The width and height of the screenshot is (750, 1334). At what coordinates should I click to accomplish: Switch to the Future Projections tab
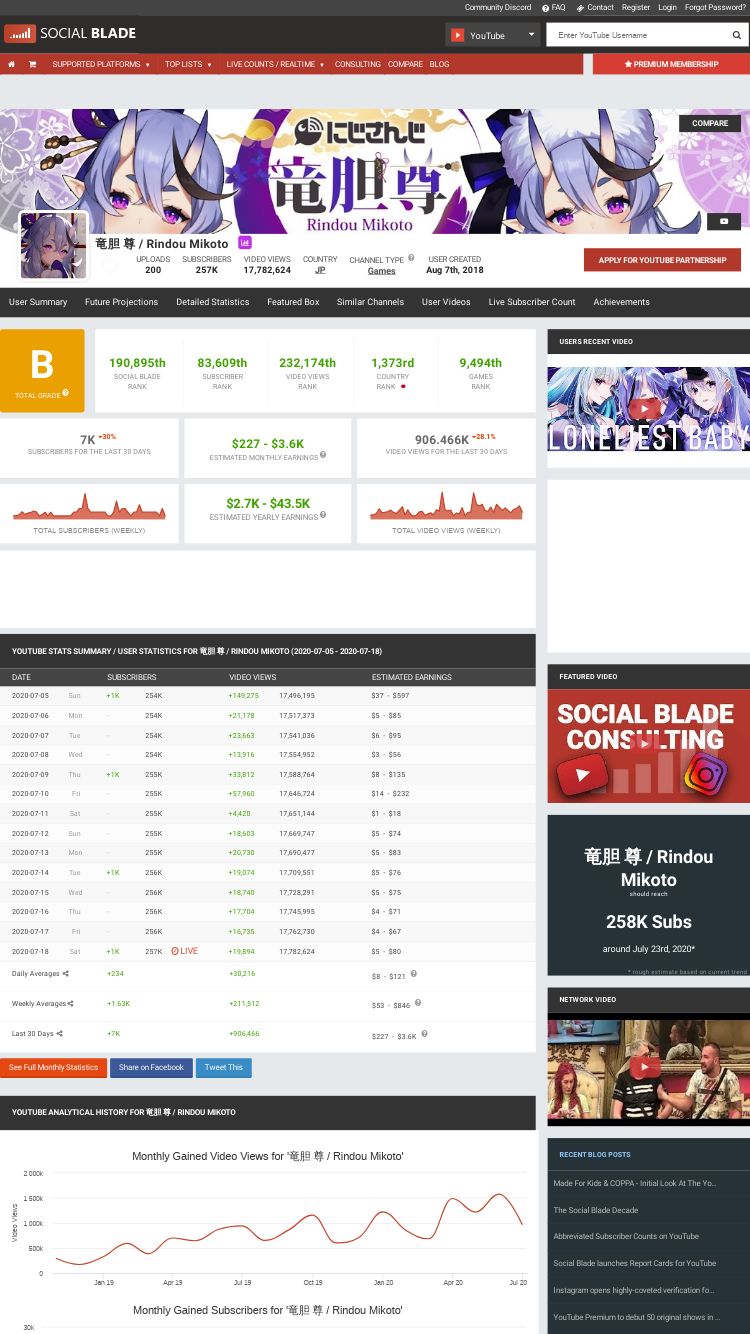[121, 302]
